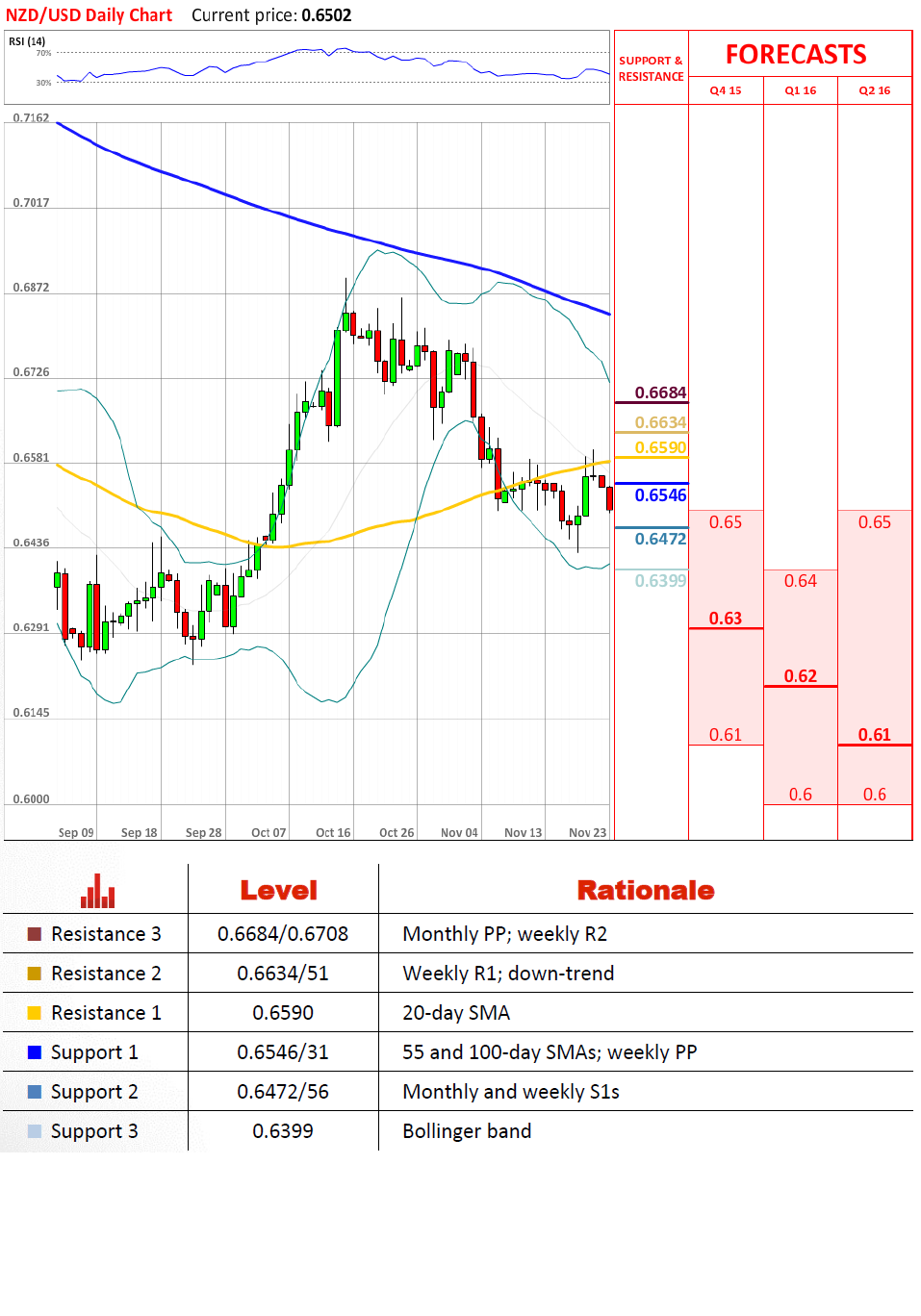Click the RSI 30% level label

point(43,83)
